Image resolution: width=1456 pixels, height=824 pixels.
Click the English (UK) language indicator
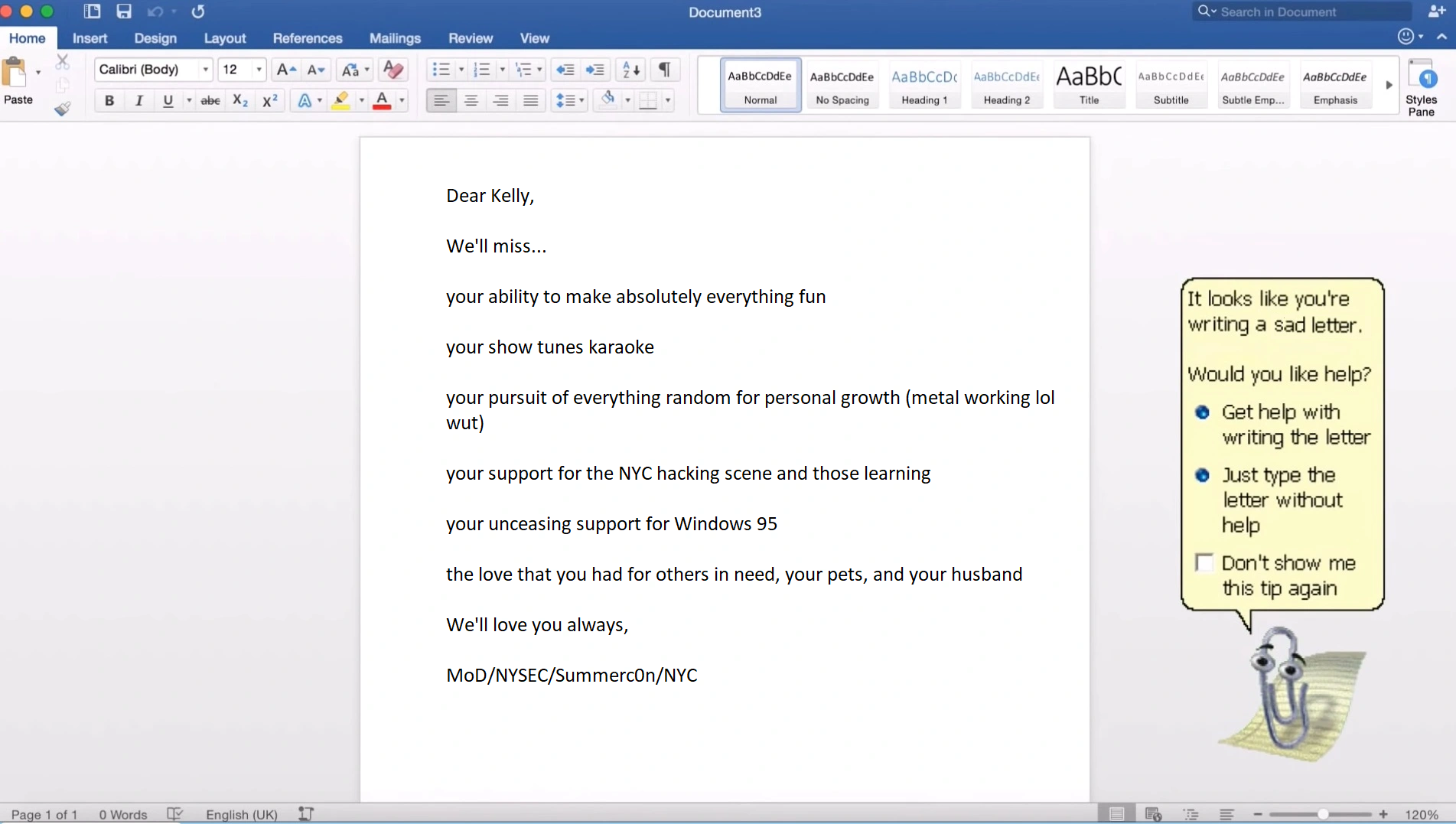pyautogui.click(x=242, y=815)
